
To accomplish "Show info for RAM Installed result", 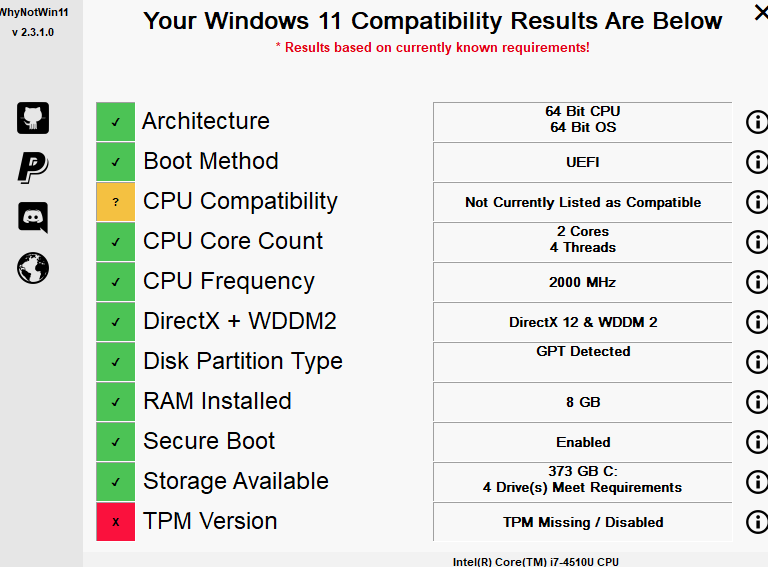I will 757,402.
